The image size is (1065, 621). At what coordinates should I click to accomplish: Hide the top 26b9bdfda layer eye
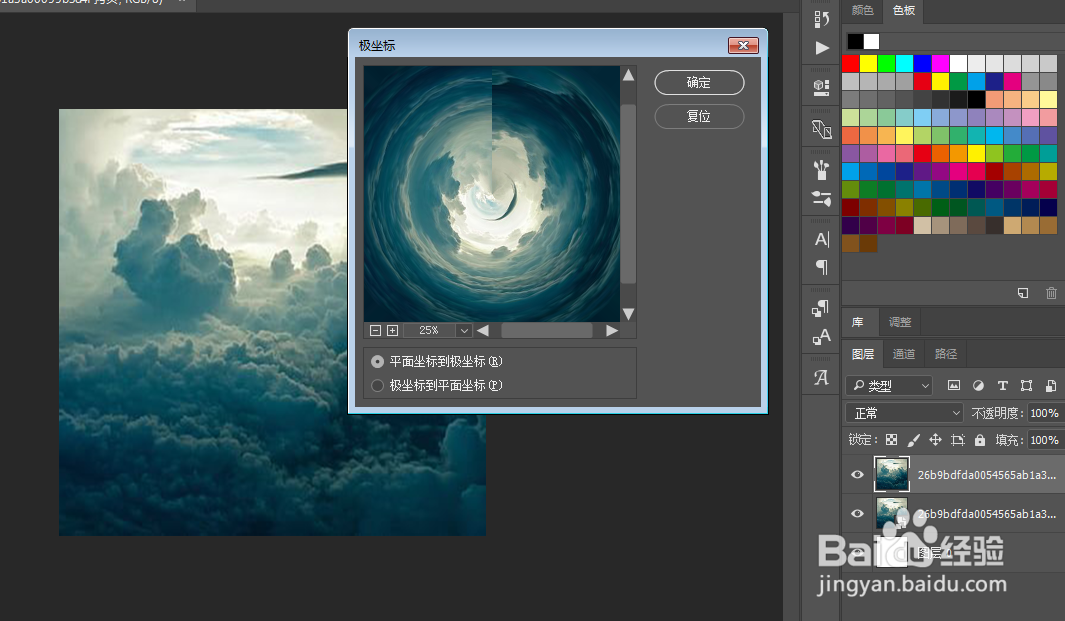click(x=857, y=474)
